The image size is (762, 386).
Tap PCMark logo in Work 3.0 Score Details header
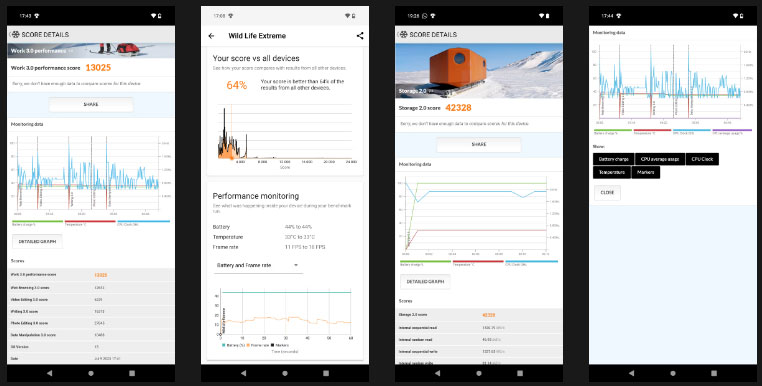(16, 35)
